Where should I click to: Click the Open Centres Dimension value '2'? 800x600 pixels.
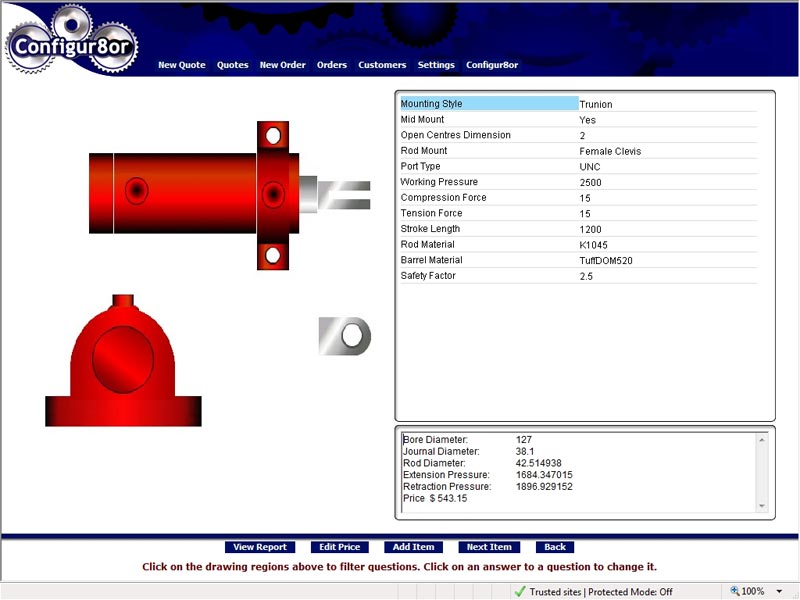[x=582, y=135]
